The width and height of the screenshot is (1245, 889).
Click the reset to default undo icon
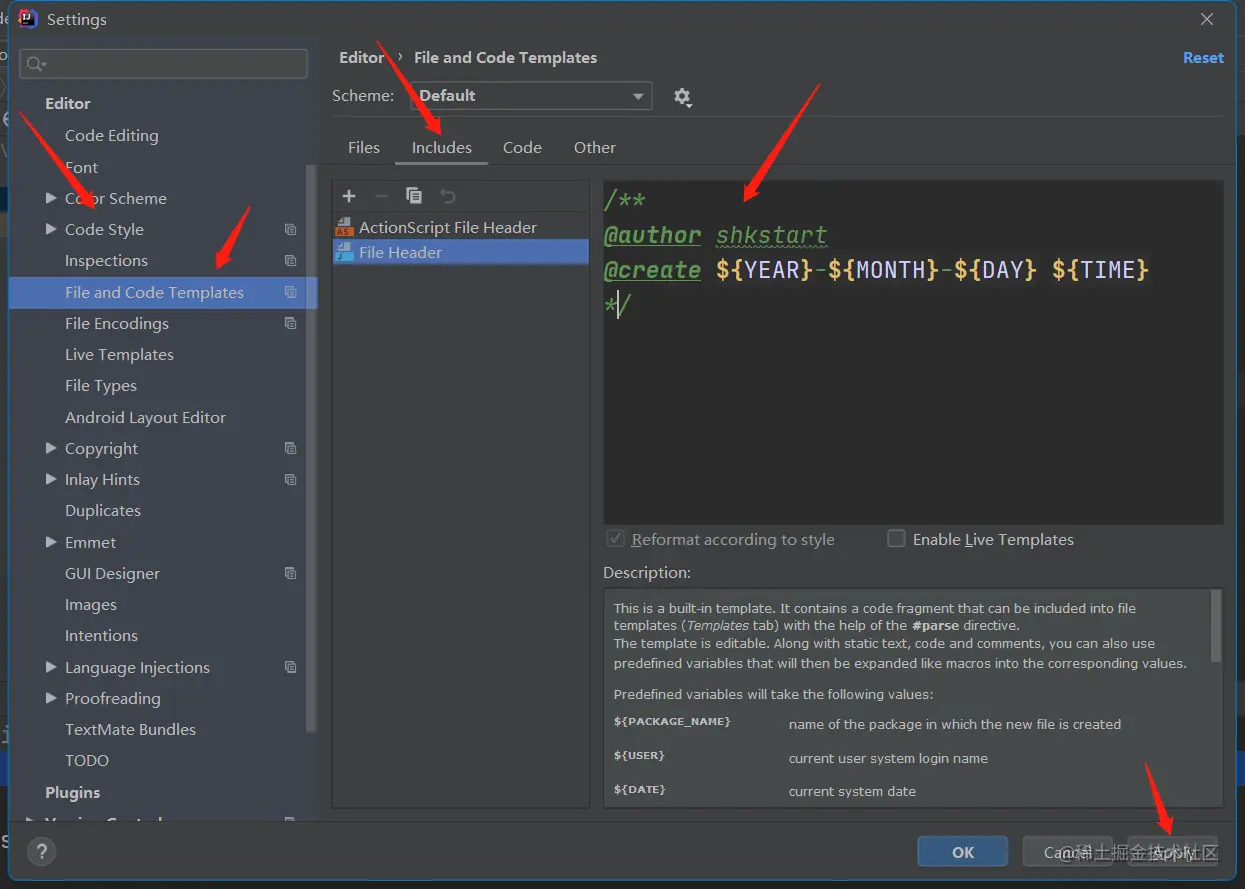pyautogui.click(x=448, y=196)
